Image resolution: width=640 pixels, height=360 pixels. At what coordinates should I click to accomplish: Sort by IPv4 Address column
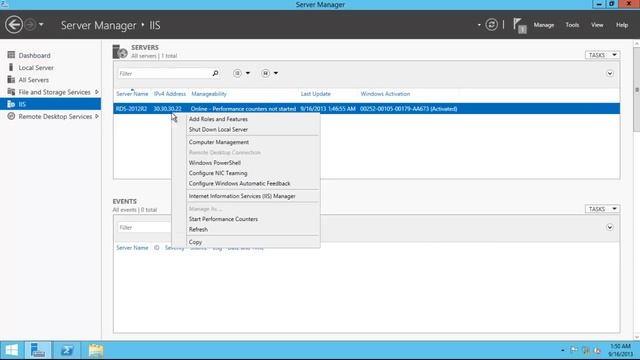tap(170, 94)
